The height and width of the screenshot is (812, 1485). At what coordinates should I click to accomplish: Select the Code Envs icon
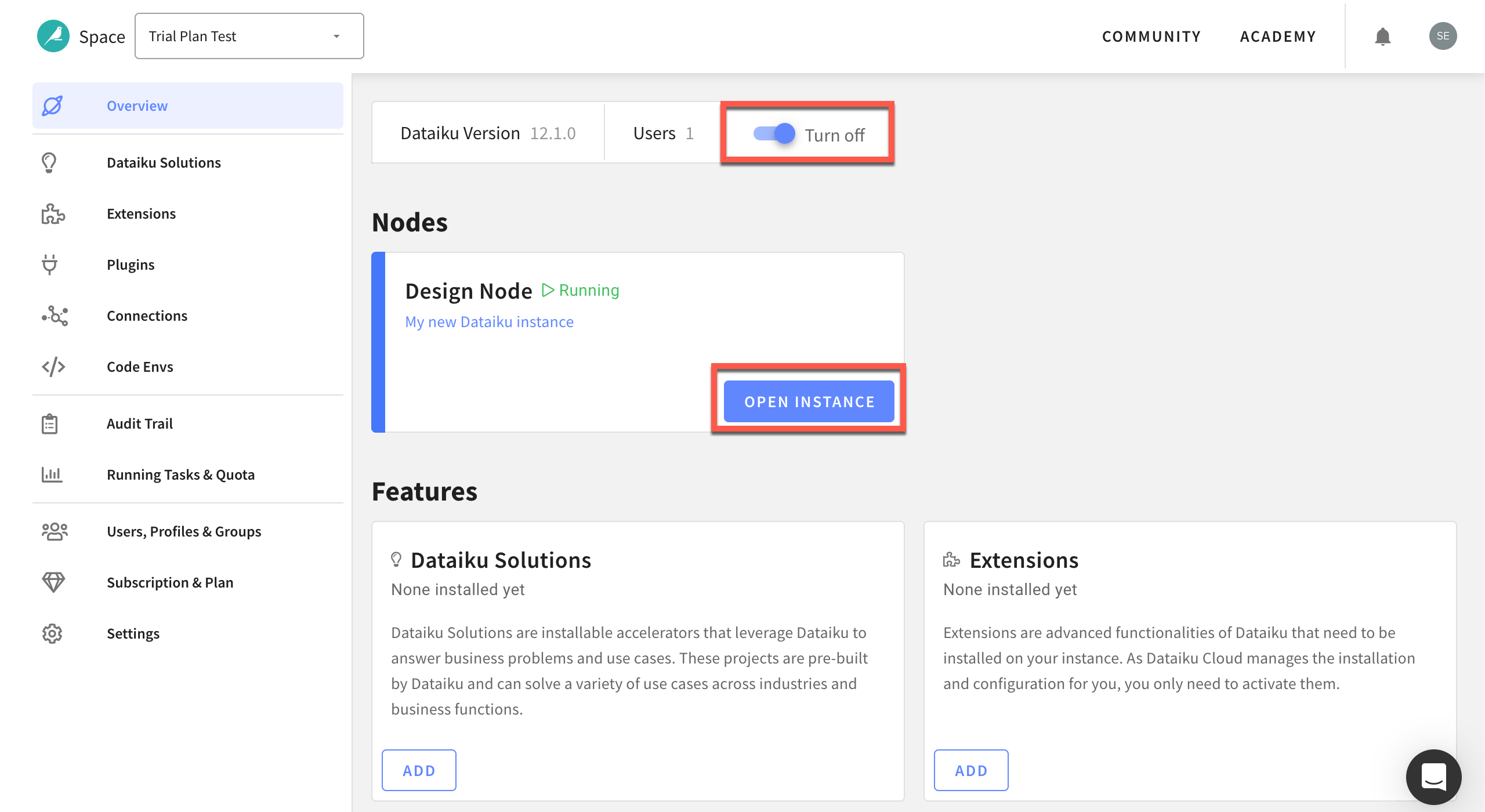[x=53, y=366]
